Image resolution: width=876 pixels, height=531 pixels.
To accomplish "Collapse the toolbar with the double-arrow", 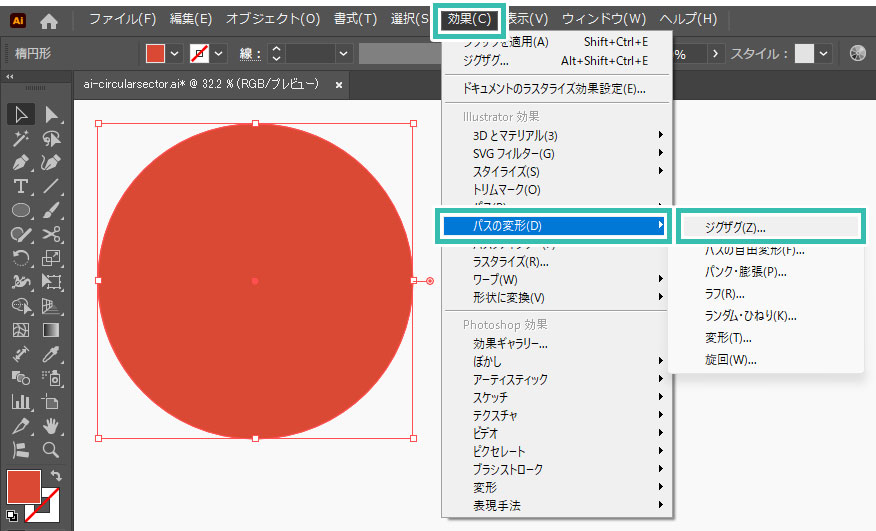I will [x=10, y=77].
